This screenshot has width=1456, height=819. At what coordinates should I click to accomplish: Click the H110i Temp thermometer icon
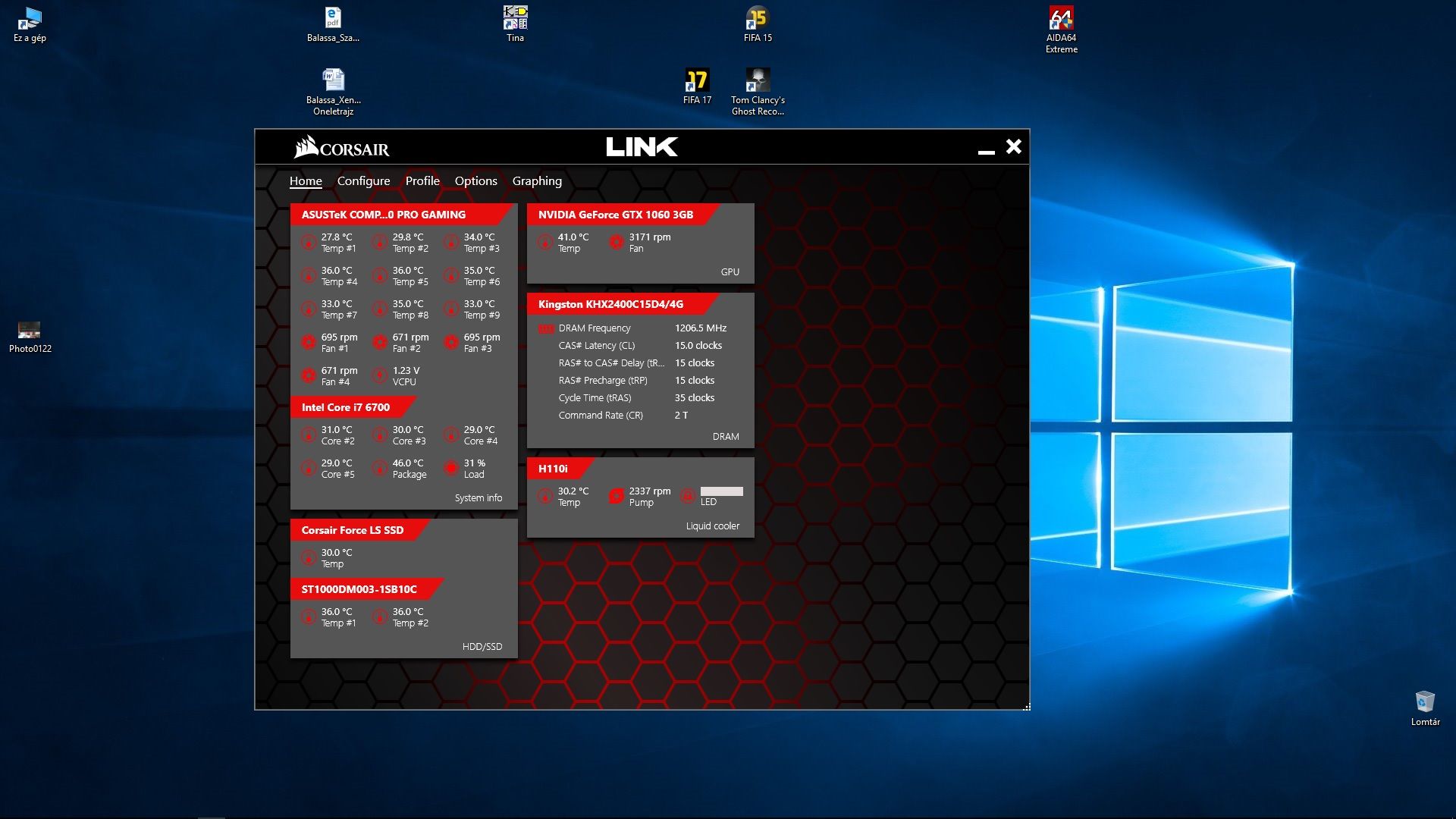(545, 497)
